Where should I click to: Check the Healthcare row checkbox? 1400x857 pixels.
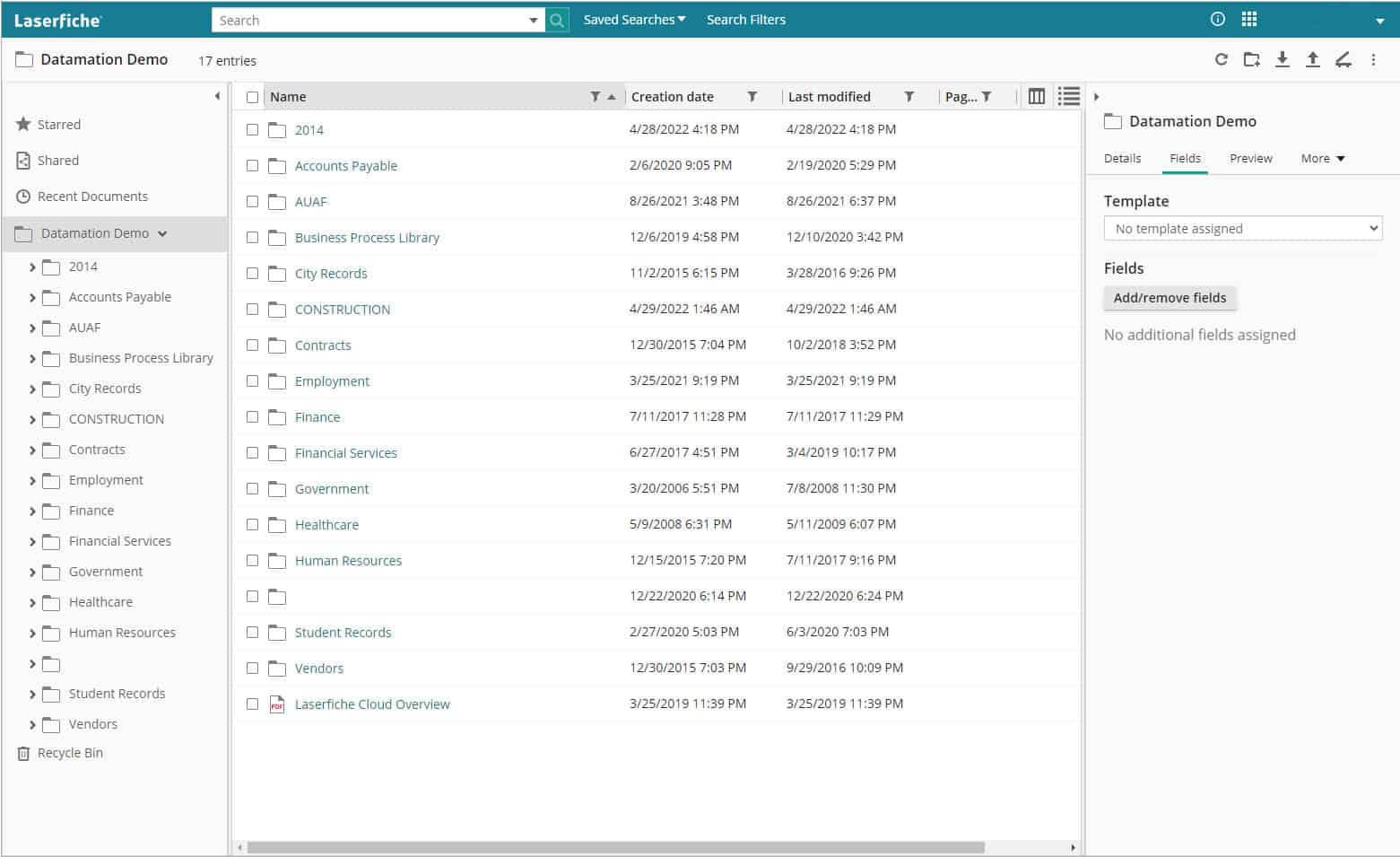(x=252, y=525)
